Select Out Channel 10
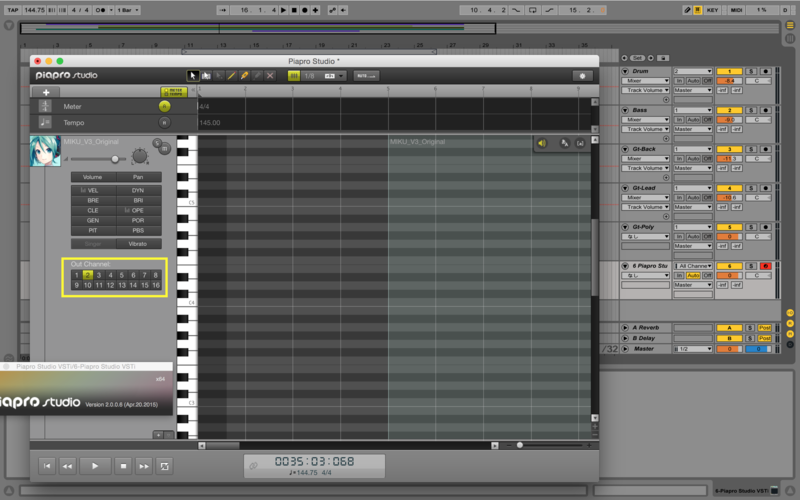This screenshot has width=800, height=500. coord(88,285)
